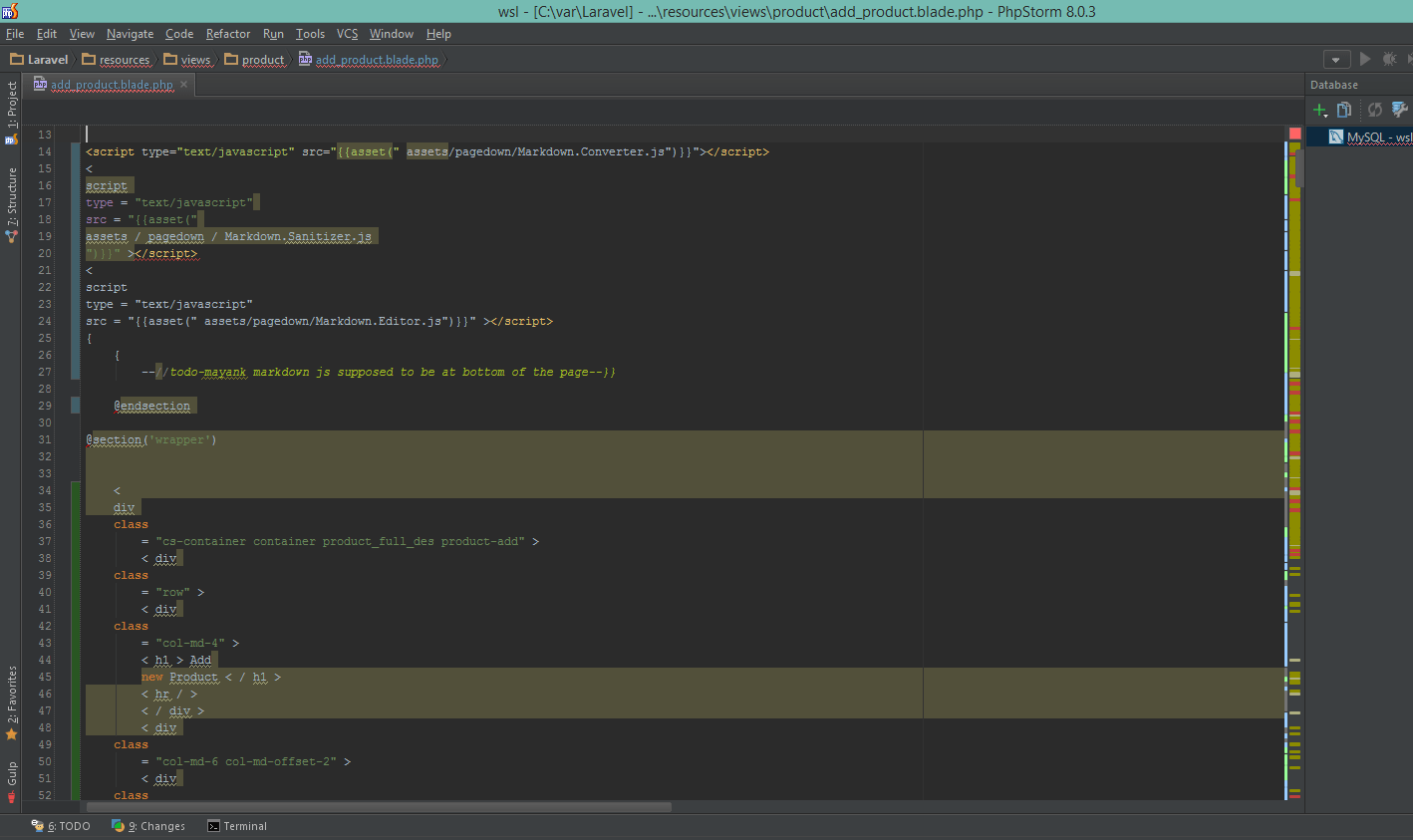Run the project with the play icon
Screen dimensions: 1413x840
click(x=1364, y=59)
